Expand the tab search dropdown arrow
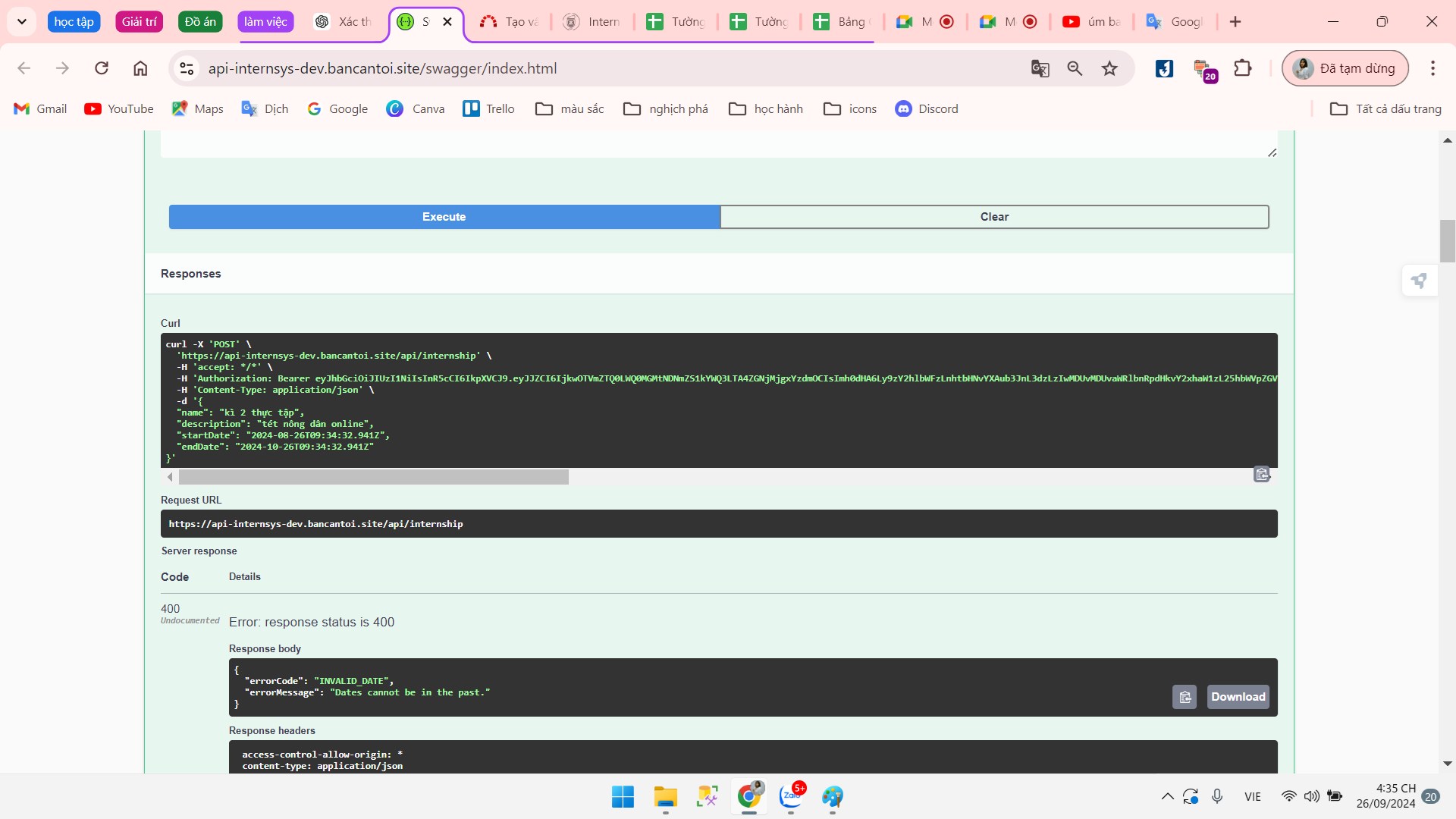The height and width of the screenshot is (819, 1456). 22,21
